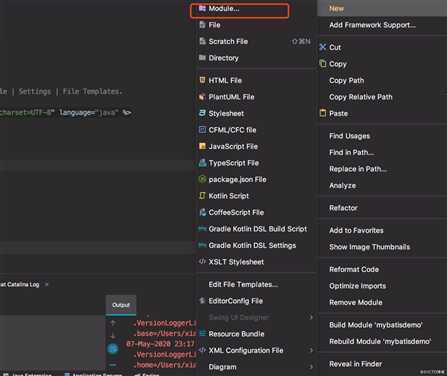This screenshot has width=447, height=376.
Task: Select Copy Path in context menu
Action: coord(346,80)
